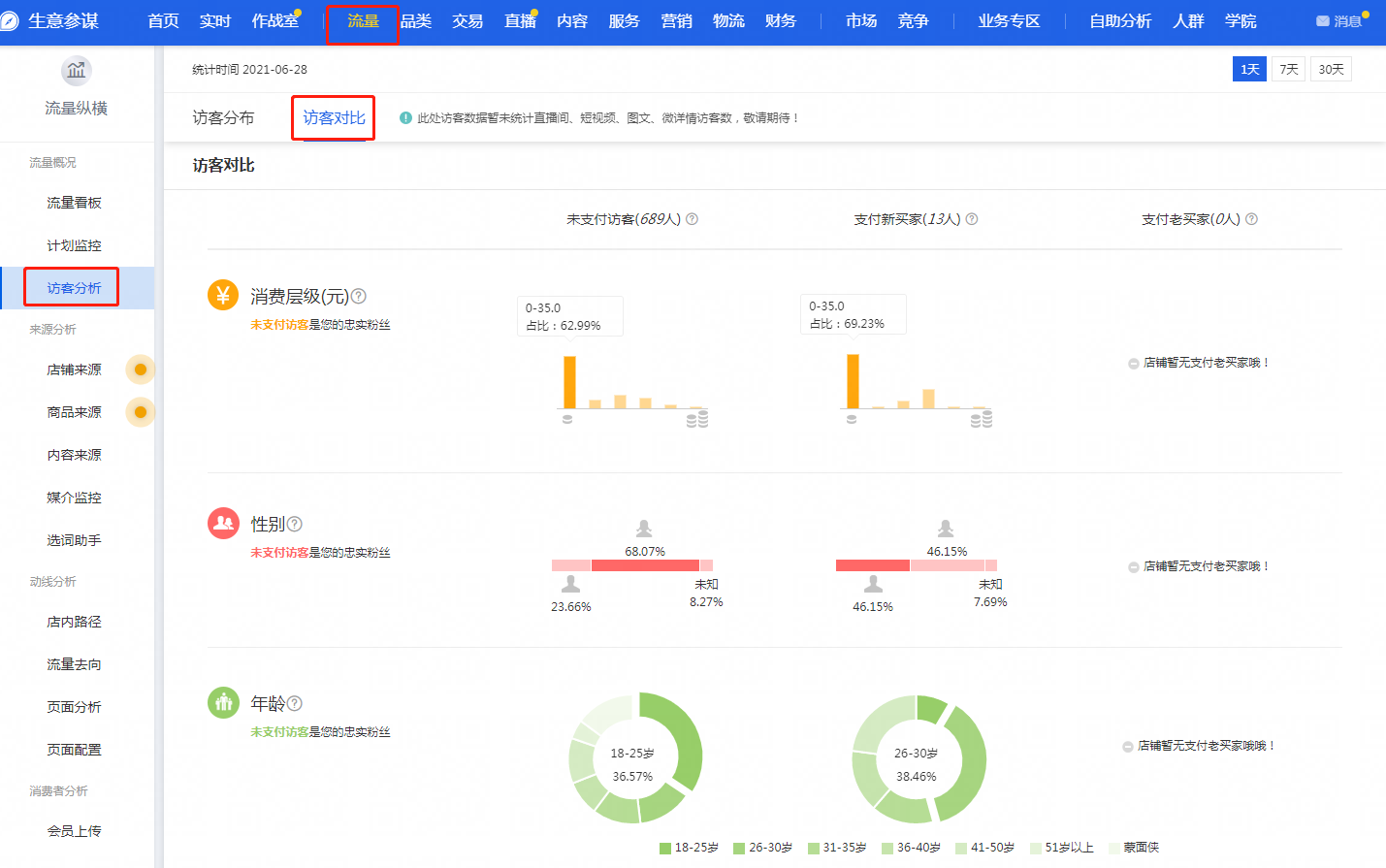The height and width of the screenshot is (868, 1386).
Task: Click help icon beside 未支付访客(689人)
Action: [x=692, y=219]
